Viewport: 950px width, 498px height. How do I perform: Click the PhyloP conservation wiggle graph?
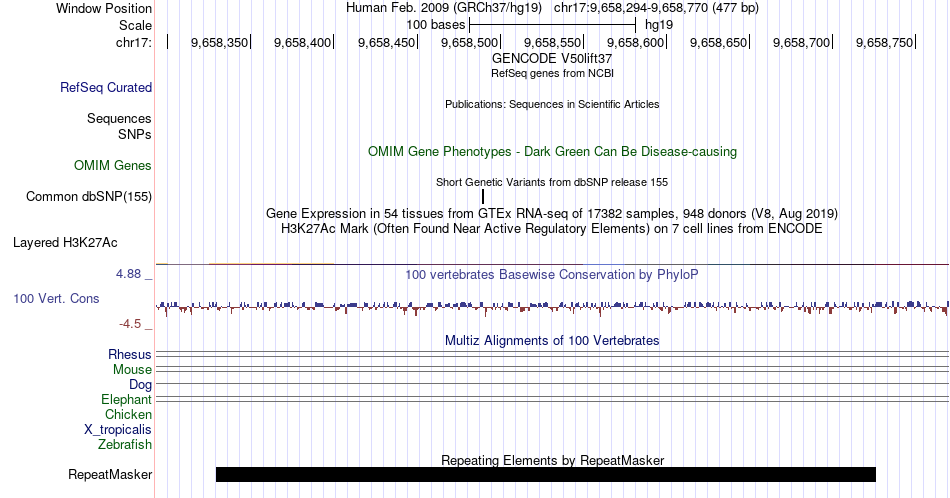tap(552, 308)
